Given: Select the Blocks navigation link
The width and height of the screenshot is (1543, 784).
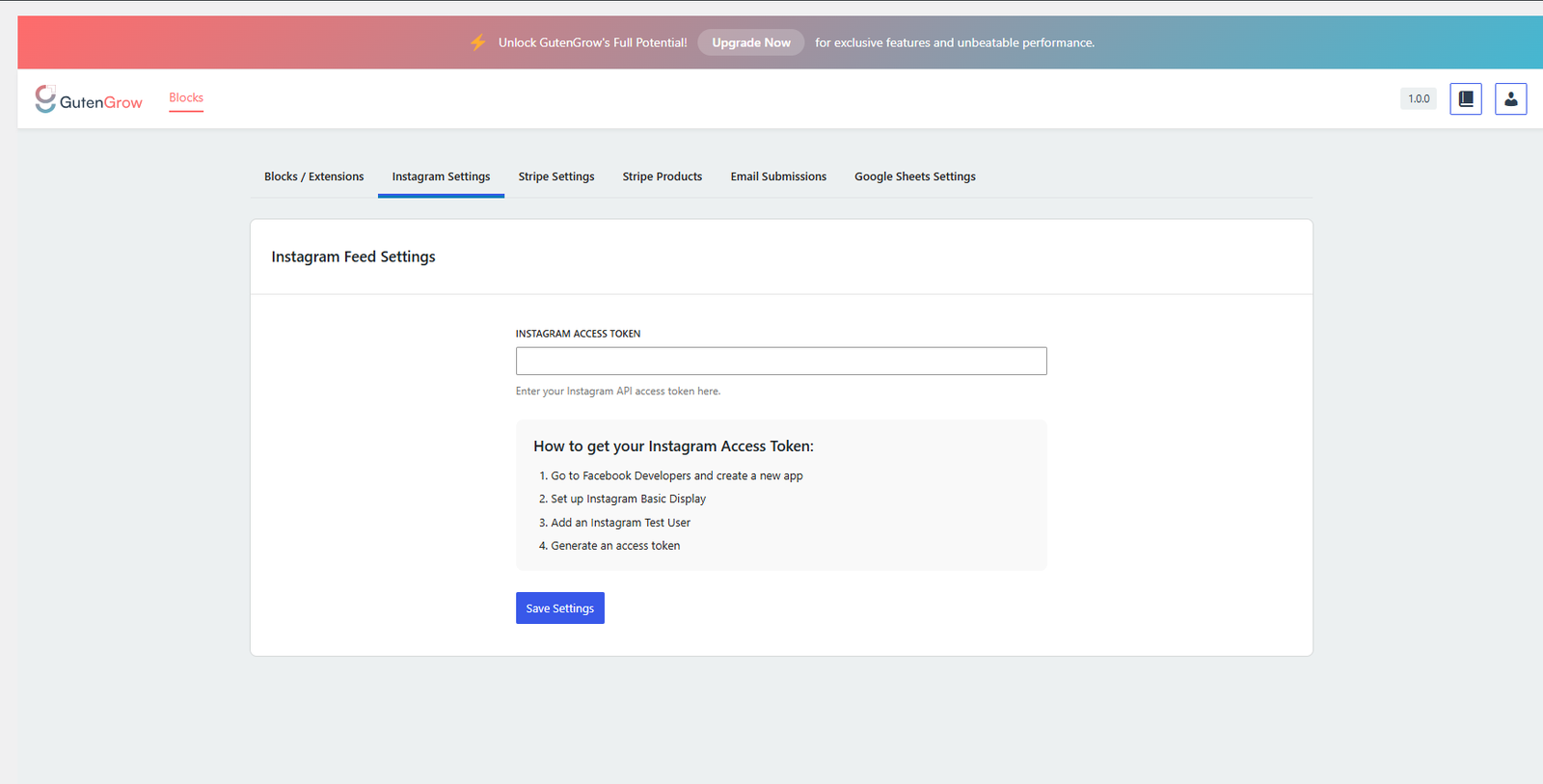Looking at the screenshot, I should (186, 97).
